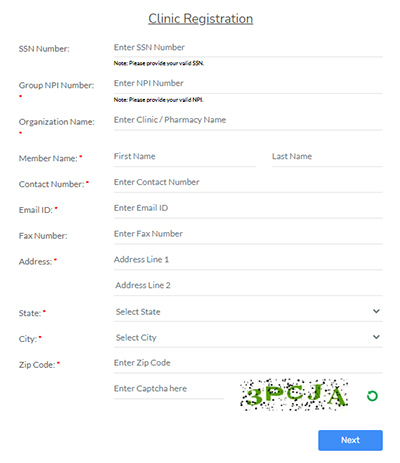
Task: Expand the State list using the chevron arrow
Action: click(376, 311)
